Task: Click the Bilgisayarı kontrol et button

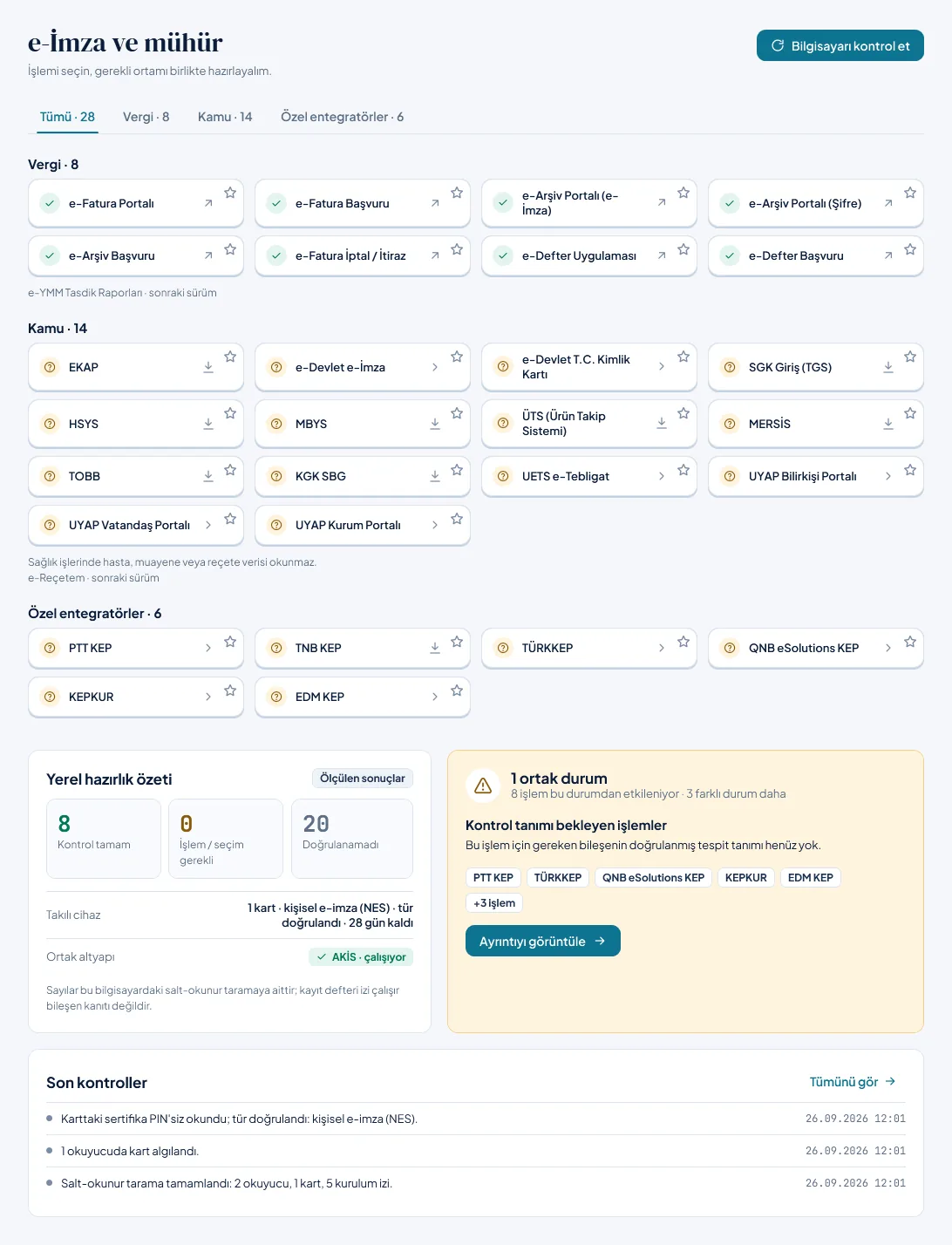Action: 840,46
